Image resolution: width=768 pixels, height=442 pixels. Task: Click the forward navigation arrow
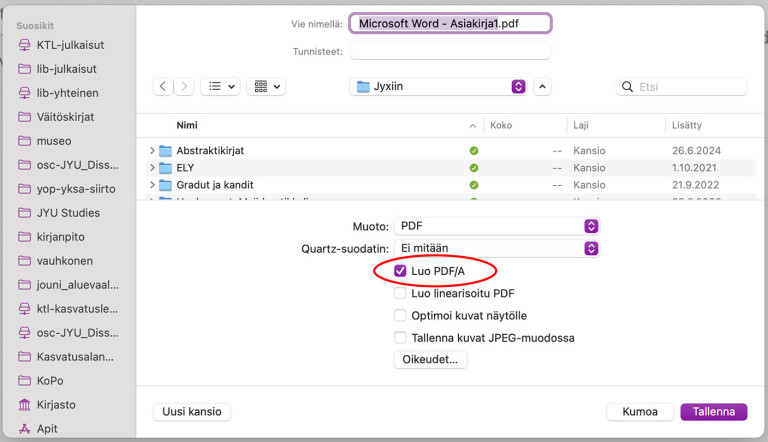coord(185,87)
